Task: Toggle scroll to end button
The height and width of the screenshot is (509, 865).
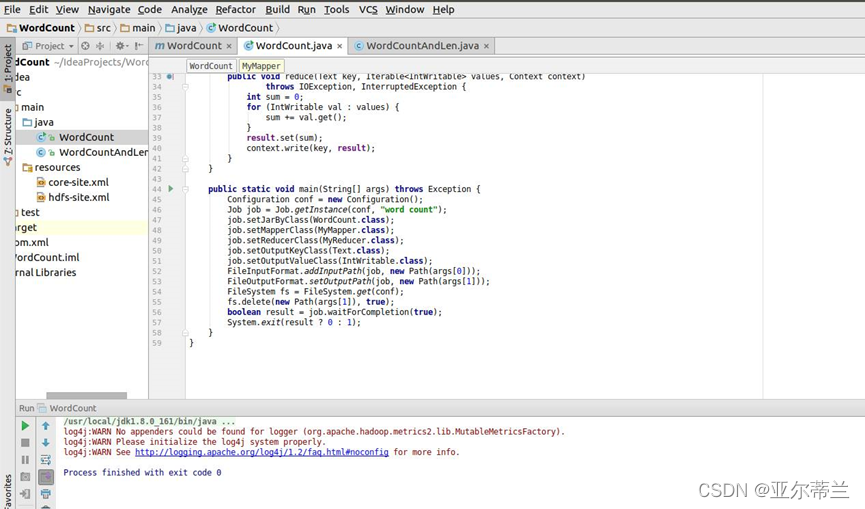Action: pyautogui.click(x=46, y=477)
